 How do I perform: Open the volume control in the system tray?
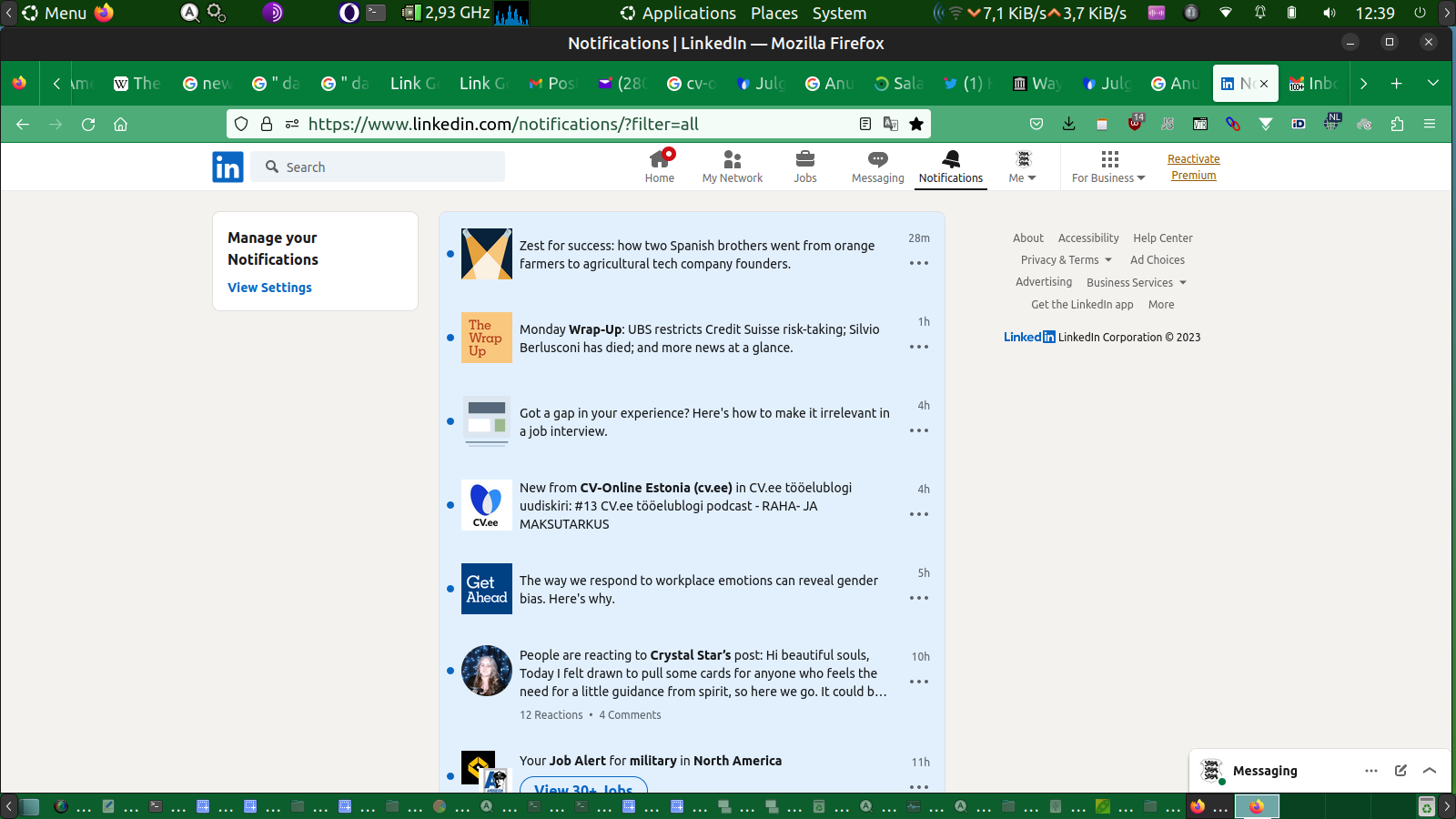pyautogui.click(x=1330, y=13)
